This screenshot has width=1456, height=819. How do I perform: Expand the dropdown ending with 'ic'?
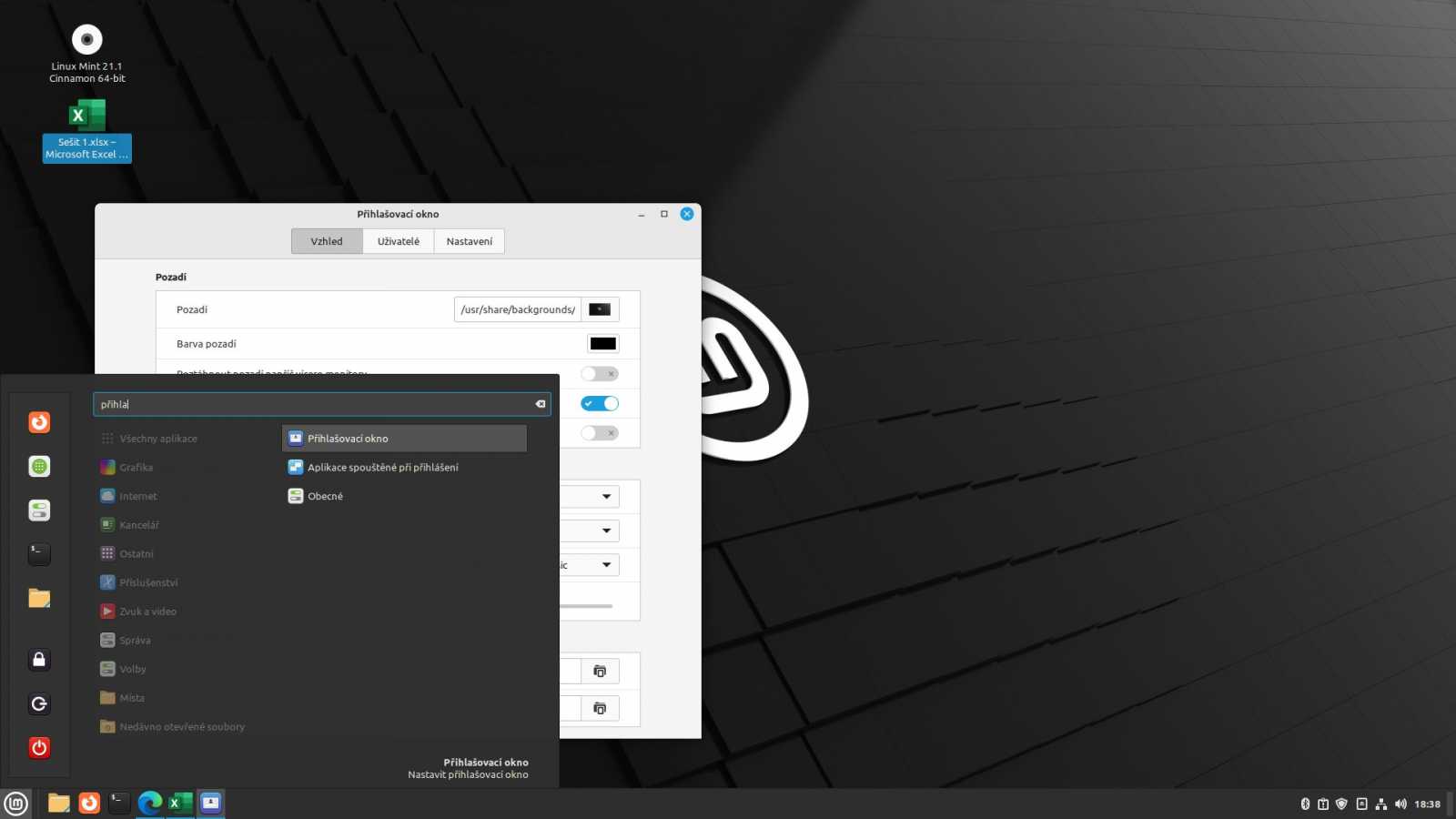point(590,565)
